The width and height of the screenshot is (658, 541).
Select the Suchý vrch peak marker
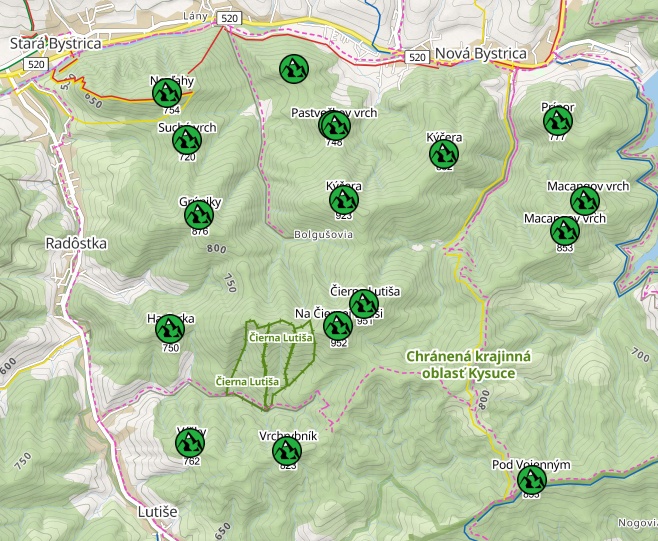(186, 143)
